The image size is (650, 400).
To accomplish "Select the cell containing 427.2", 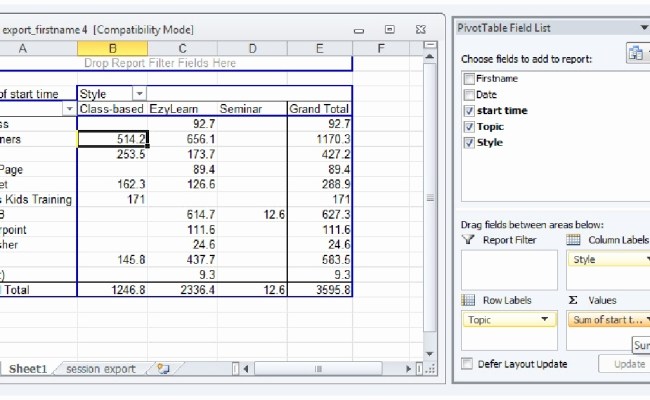I will (x=320, y=154).
